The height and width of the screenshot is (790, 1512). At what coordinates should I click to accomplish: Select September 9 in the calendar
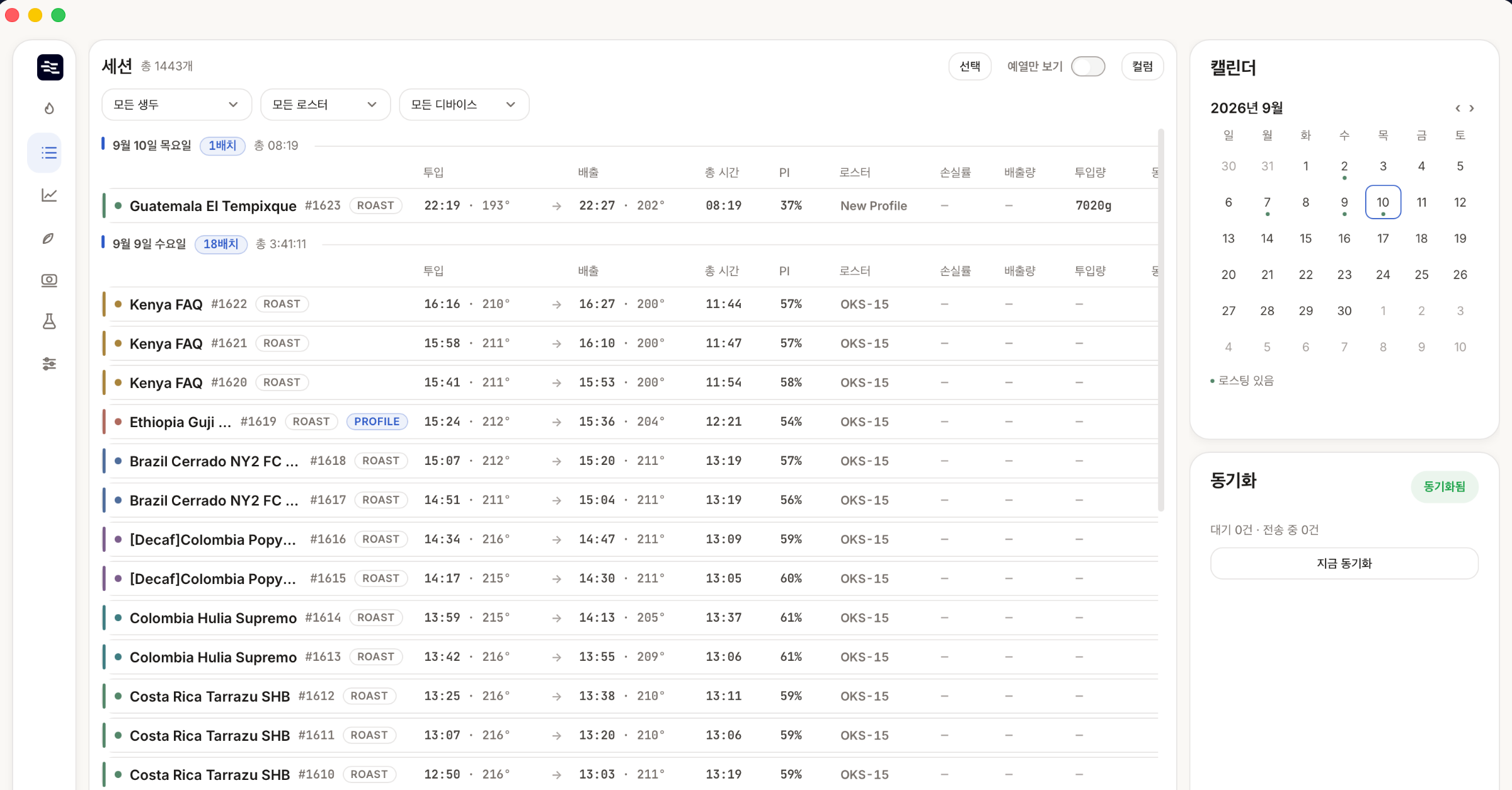click(x=1344, y=202)
